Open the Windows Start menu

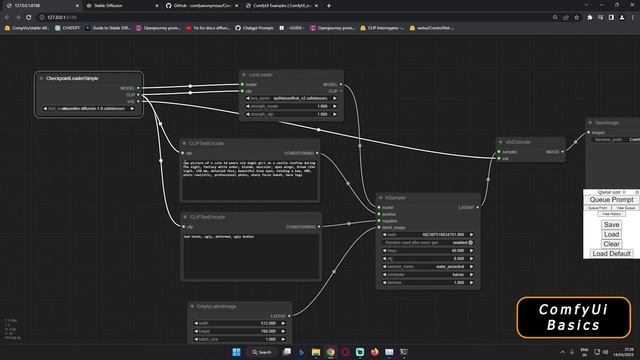click(236, 352)
